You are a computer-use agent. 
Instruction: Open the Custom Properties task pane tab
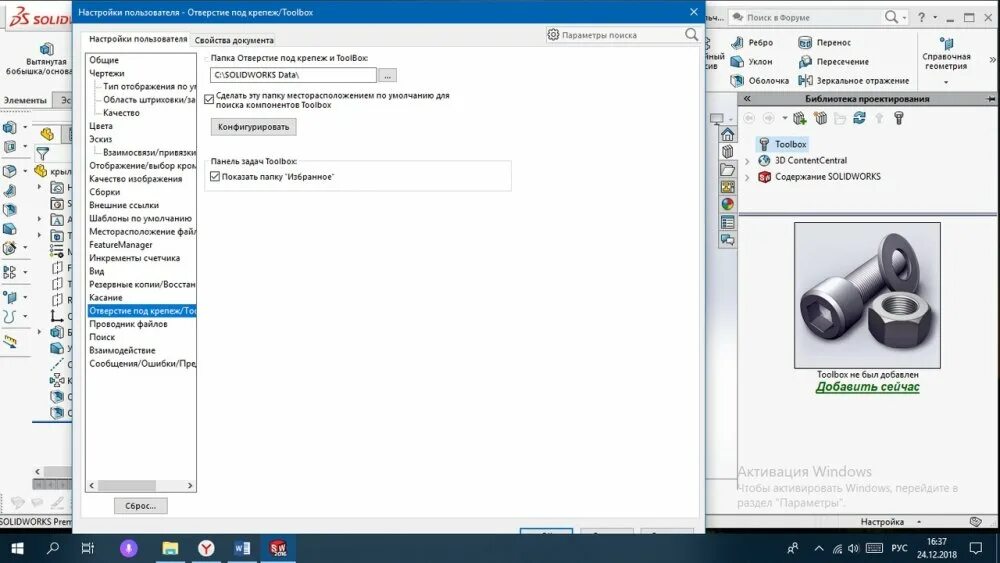pyautogui.click(x=728, y=222)
